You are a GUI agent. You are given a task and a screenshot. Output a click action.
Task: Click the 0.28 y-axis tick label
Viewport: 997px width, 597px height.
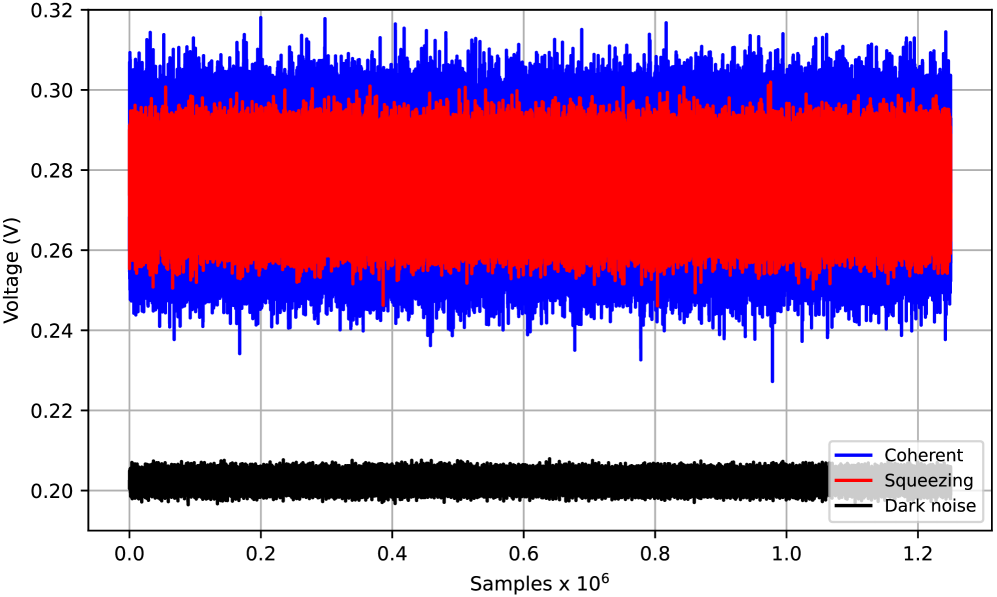(52, 170)
